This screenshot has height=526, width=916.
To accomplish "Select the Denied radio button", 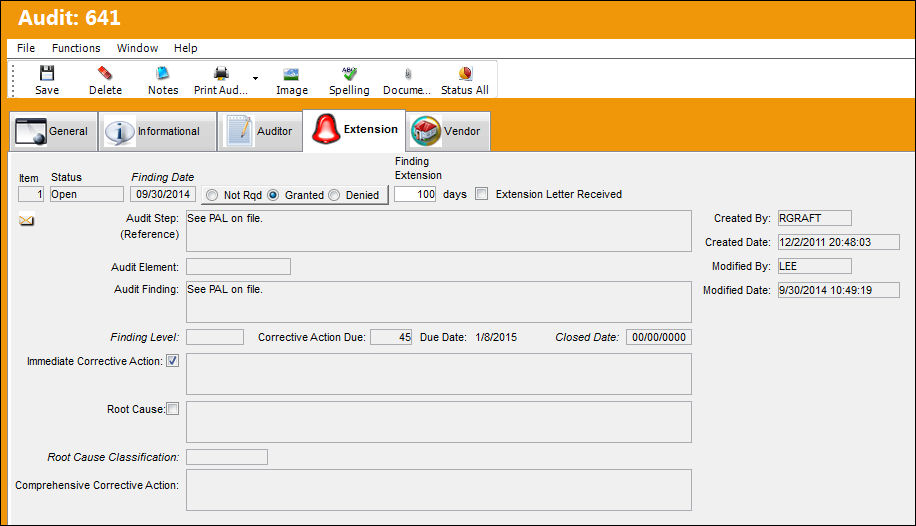I will click(334, 195).
